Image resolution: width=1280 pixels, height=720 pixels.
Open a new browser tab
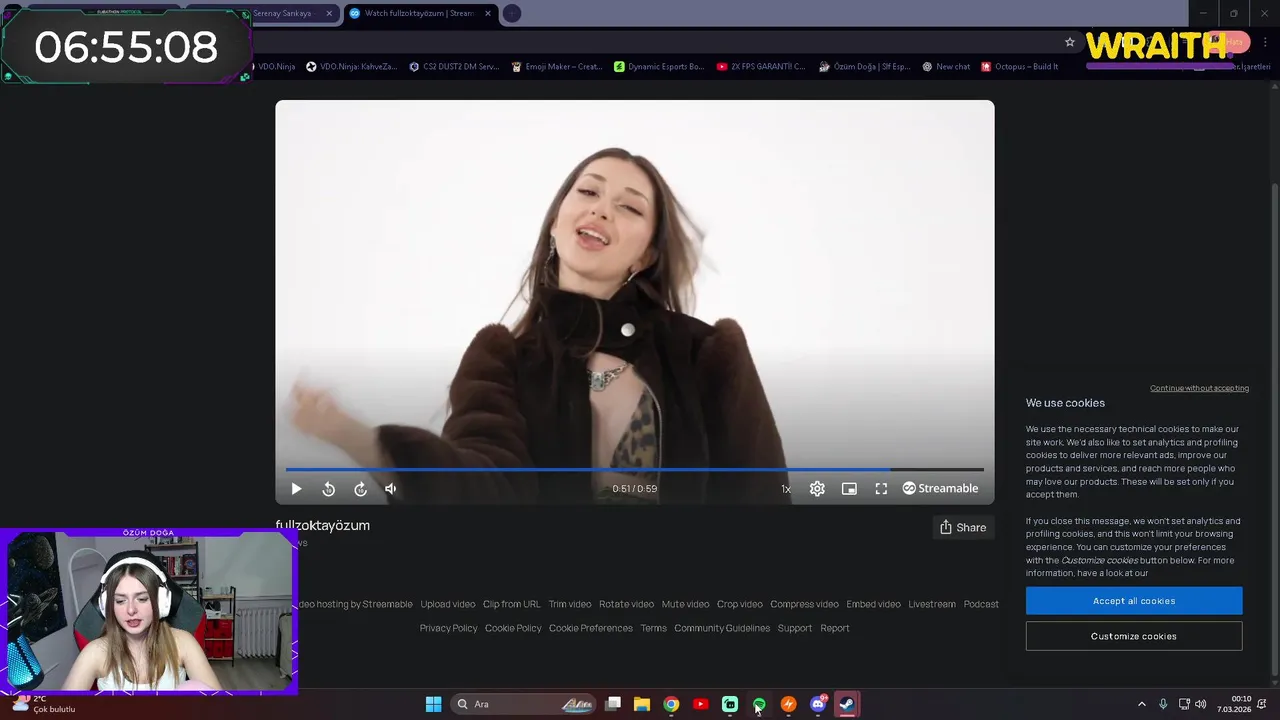click(x=512, y=13)
